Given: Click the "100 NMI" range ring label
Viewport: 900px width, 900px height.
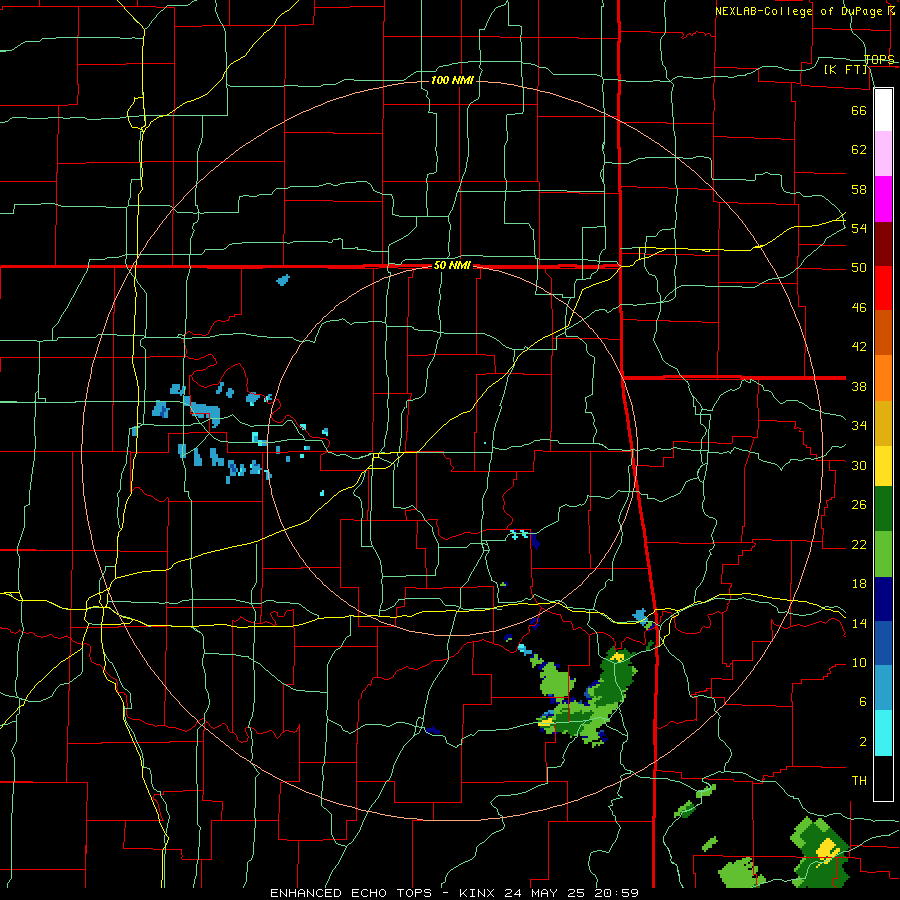Looking at the screenshot, I should coord(452,80).
